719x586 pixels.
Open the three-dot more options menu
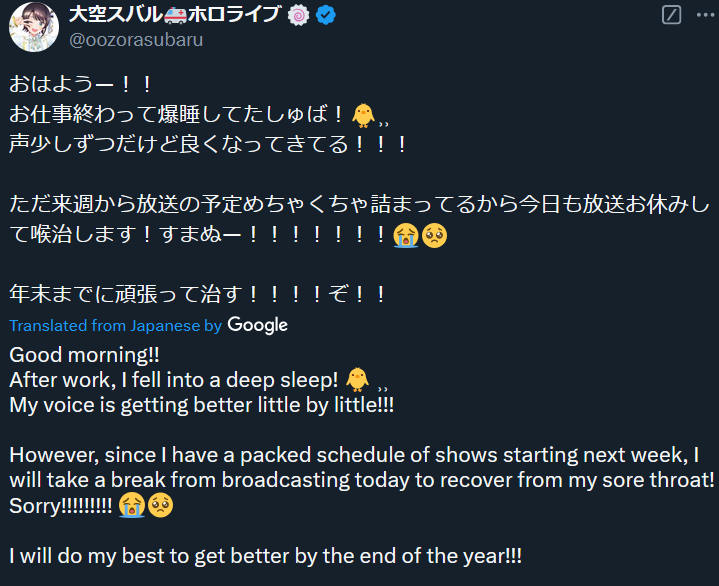(x=705, y=15)
